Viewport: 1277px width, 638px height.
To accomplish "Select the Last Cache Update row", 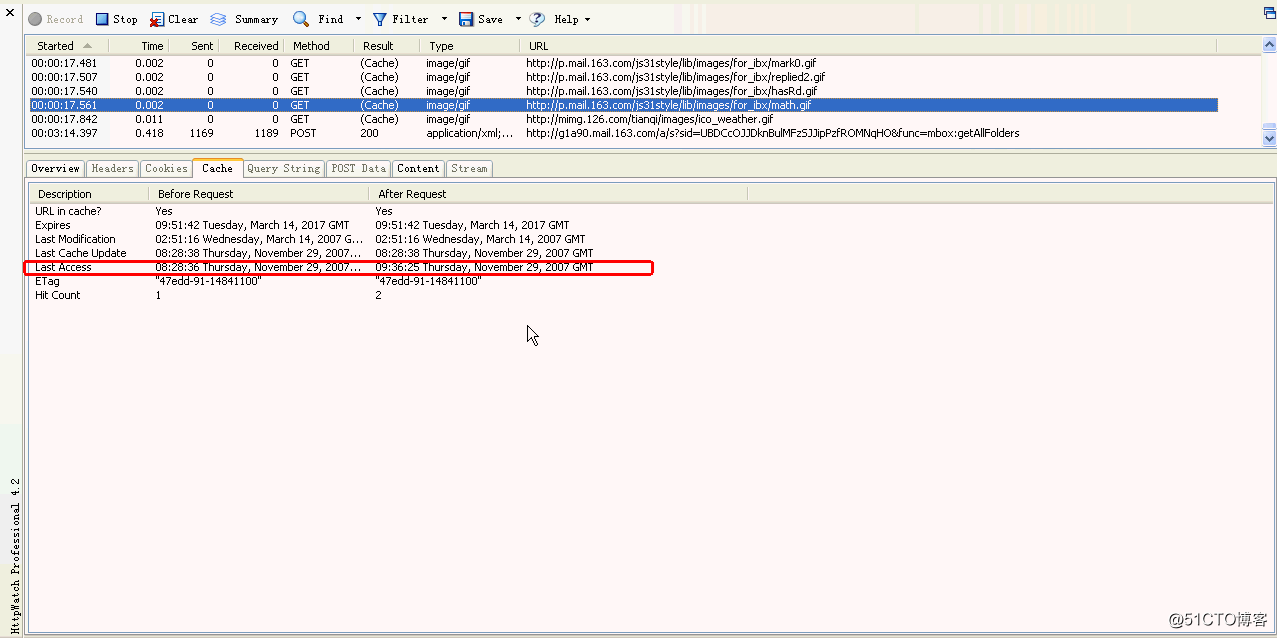I will (390, 253).
